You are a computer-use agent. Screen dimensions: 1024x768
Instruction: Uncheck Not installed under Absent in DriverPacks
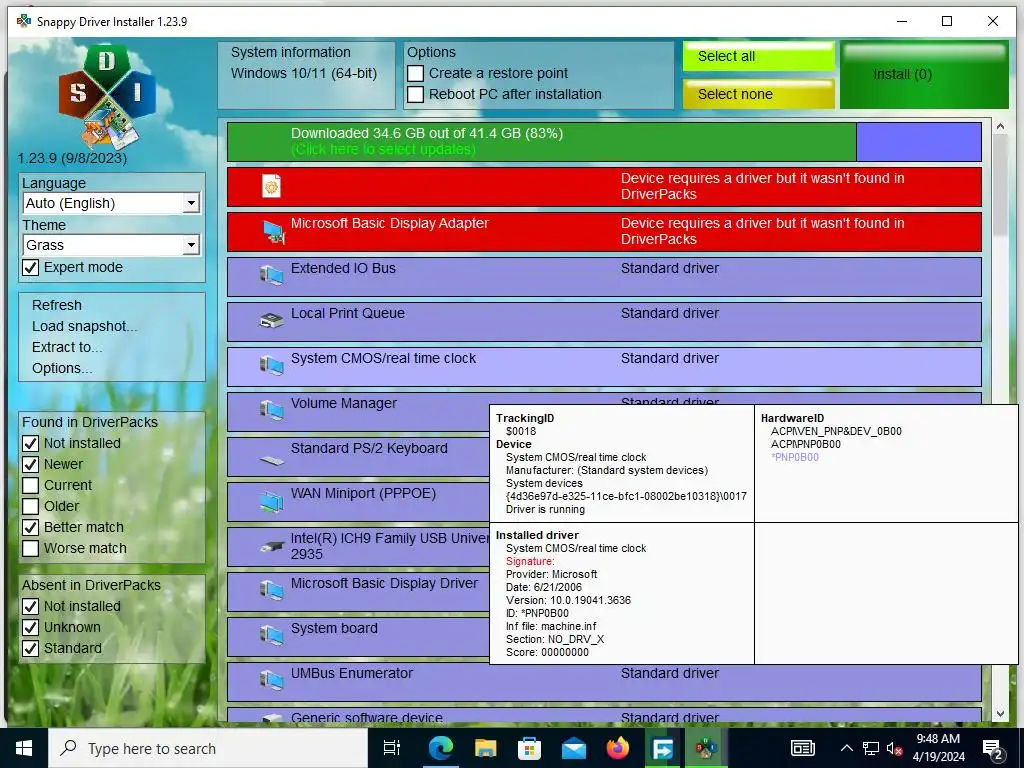(30, 606)
